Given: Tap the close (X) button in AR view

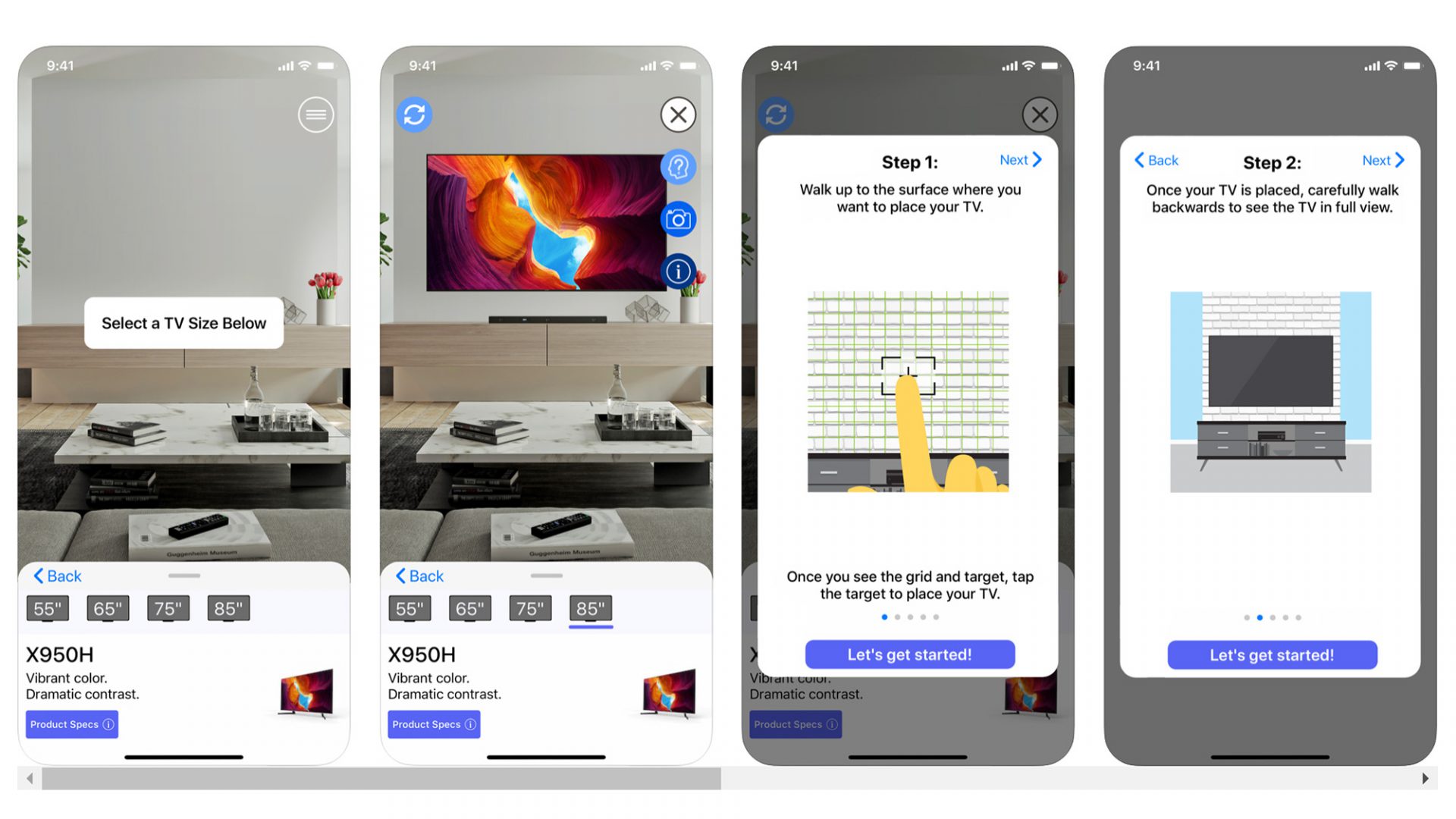Looking at the screenshot, I should [x=680, y=113].
